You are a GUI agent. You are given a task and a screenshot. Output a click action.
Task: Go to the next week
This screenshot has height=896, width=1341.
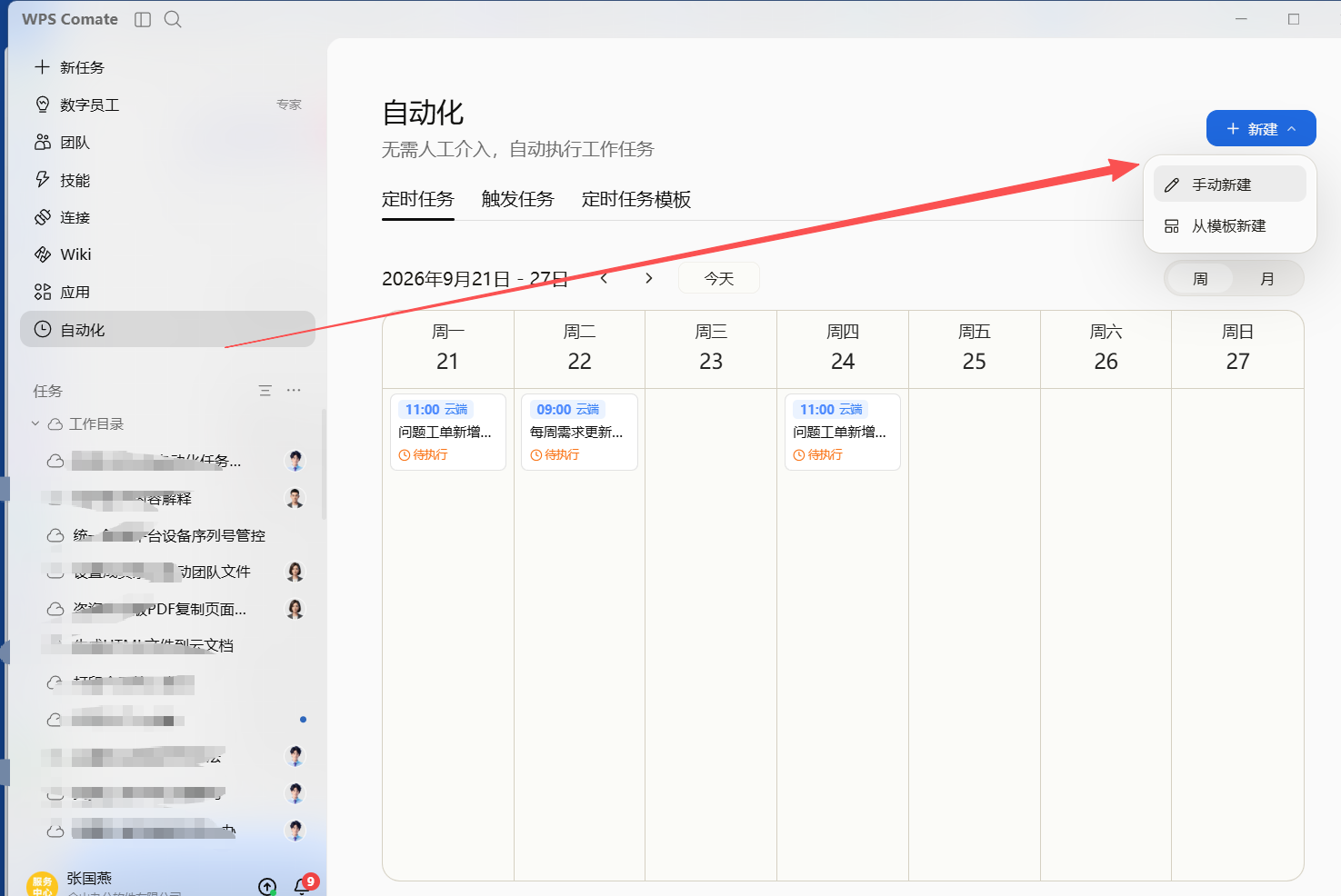[x=648, y=278]
